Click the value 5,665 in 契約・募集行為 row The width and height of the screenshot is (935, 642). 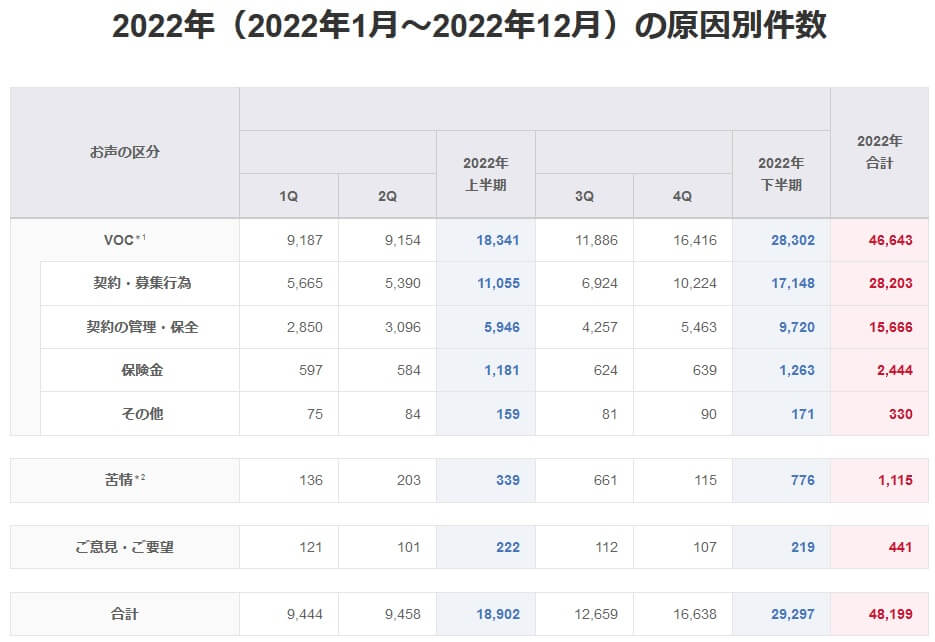(x=305, y=283)
